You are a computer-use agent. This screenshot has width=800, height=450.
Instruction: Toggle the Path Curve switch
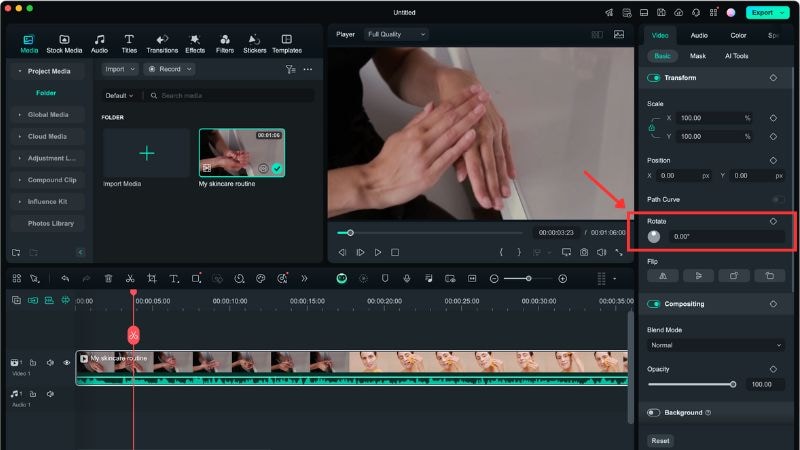pos(778,199)
